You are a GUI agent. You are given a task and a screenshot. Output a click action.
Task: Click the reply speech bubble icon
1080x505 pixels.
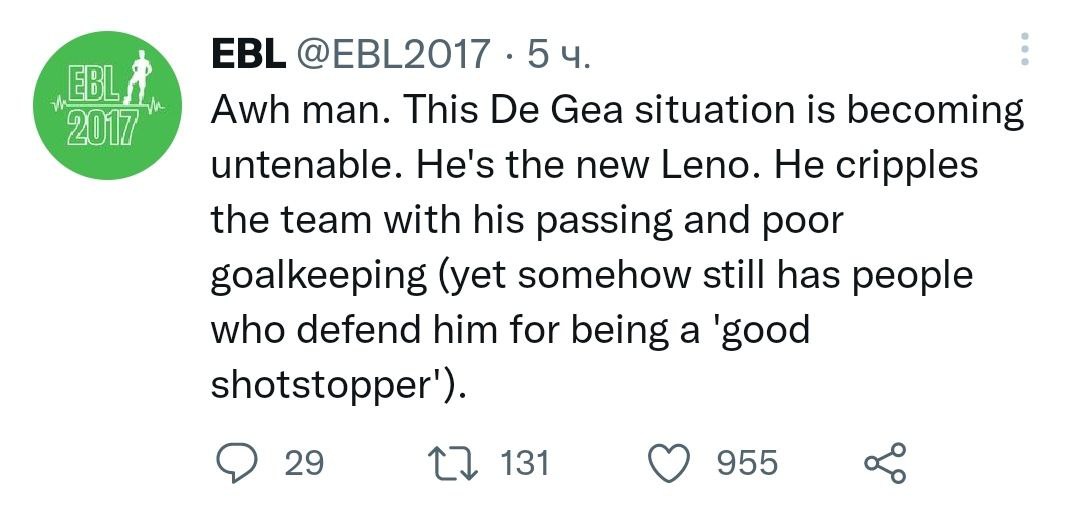(238, 463)
